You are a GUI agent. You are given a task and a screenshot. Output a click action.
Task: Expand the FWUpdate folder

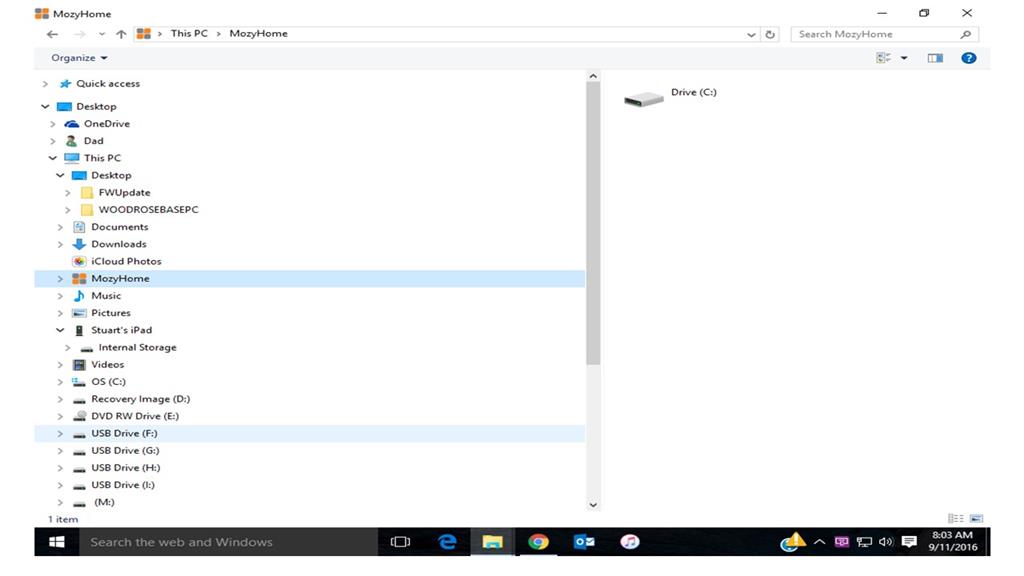[68, 193]
